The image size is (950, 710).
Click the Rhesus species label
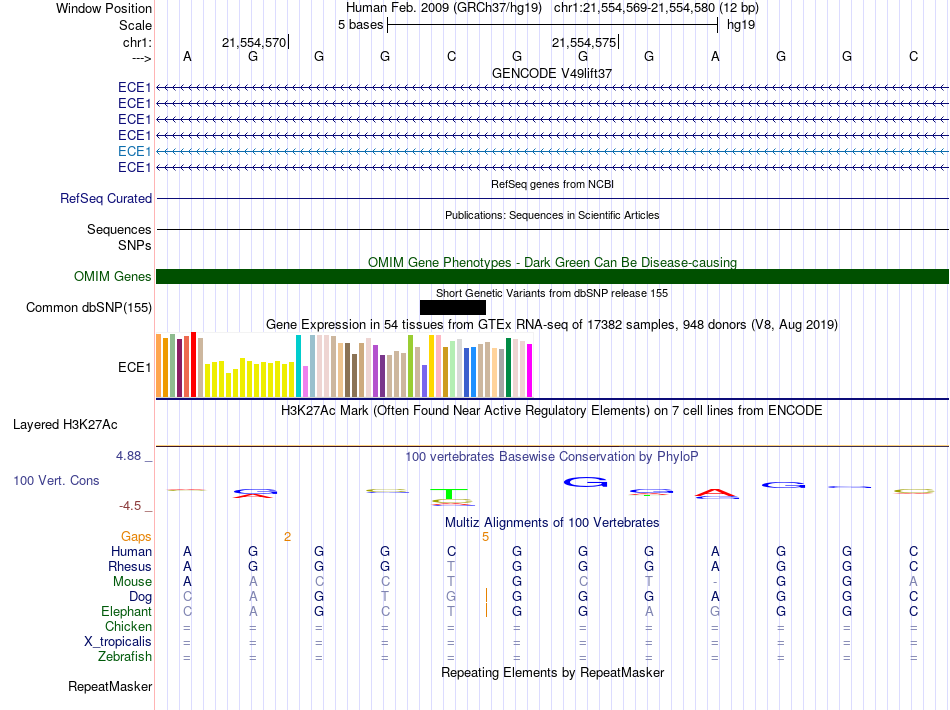pyautogui.click(x=130, y=567)
